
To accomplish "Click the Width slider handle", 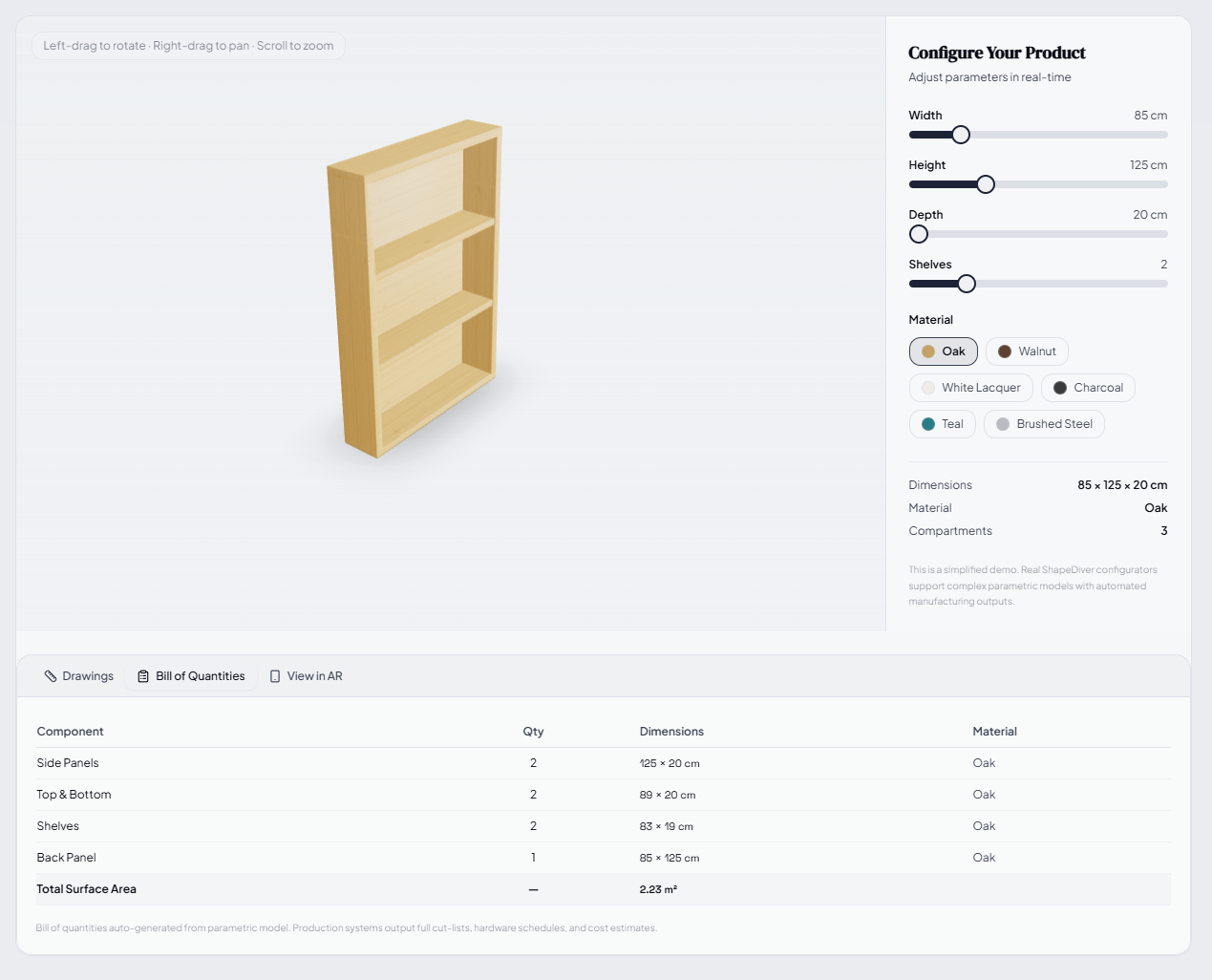I will click(x=960, y=135).
